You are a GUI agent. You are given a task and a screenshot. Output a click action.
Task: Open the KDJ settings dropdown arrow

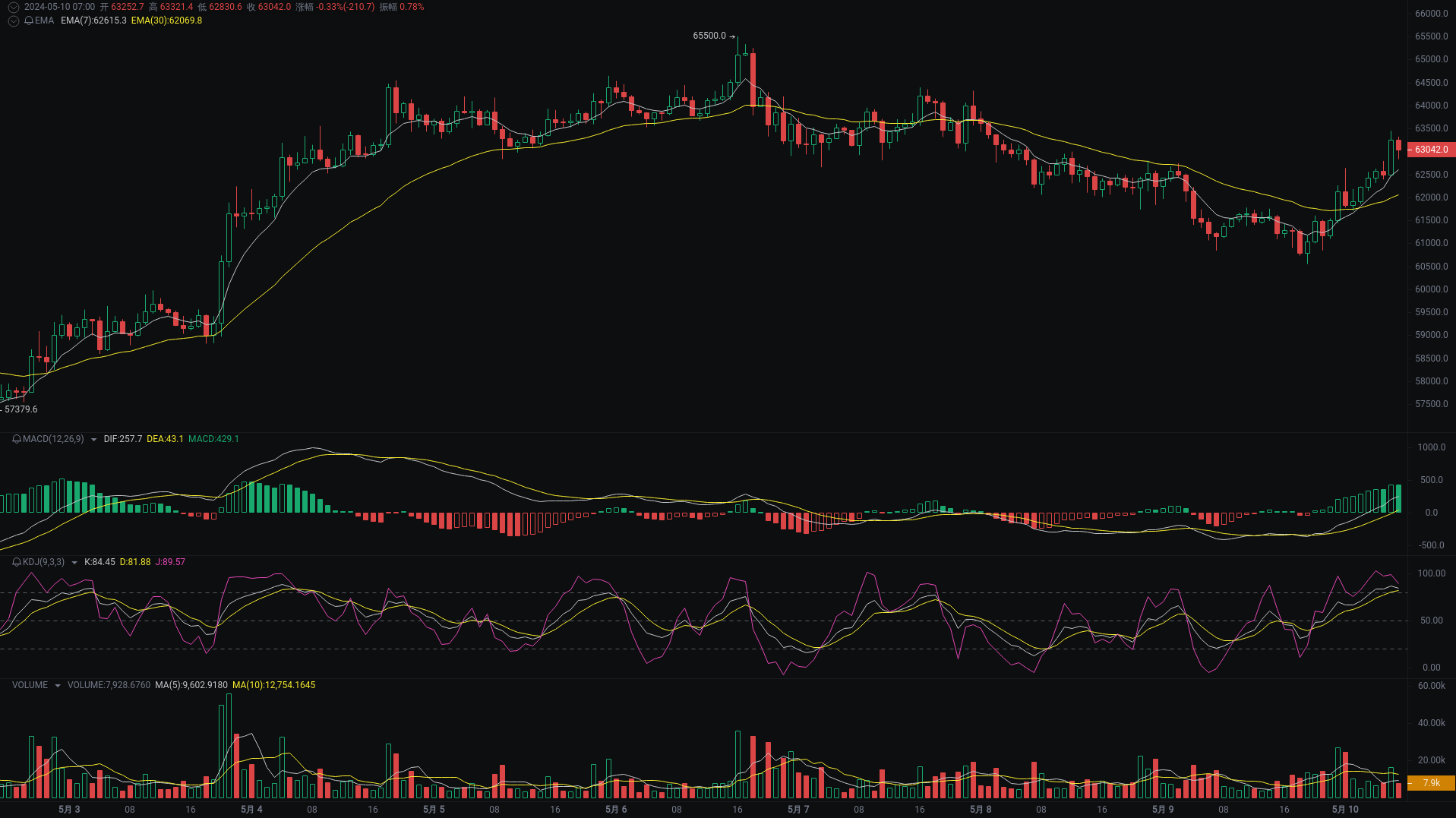pyautogui.click(x=73, y=562)
